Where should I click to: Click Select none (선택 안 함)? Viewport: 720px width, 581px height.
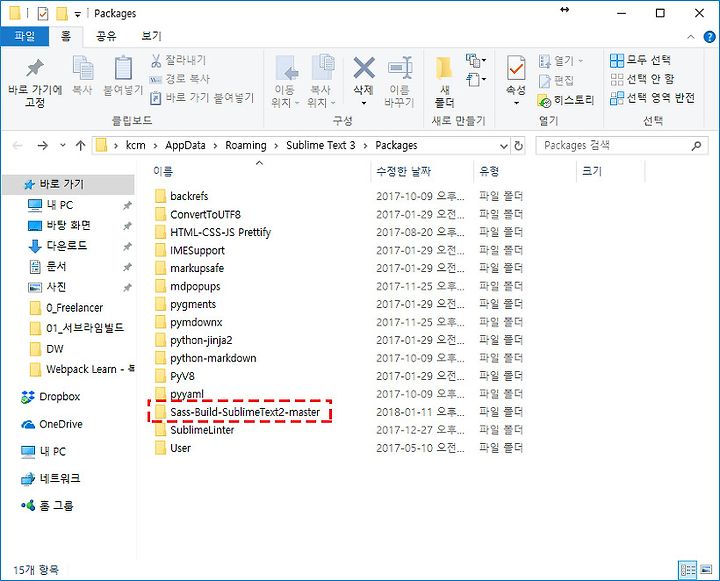click(642, 79)
